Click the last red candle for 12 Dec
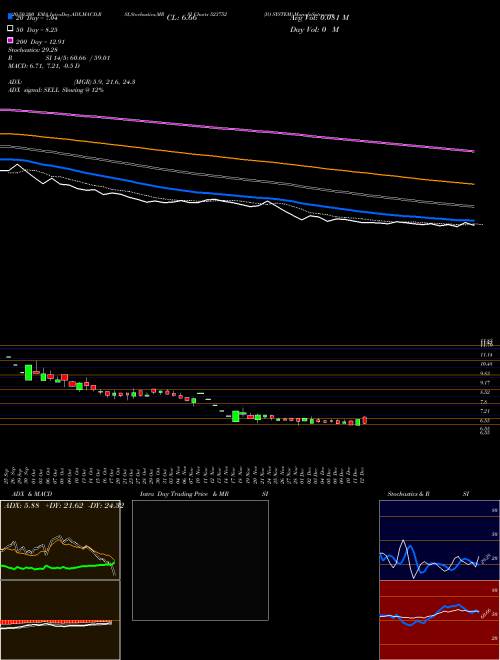 (x=364, y=420)
